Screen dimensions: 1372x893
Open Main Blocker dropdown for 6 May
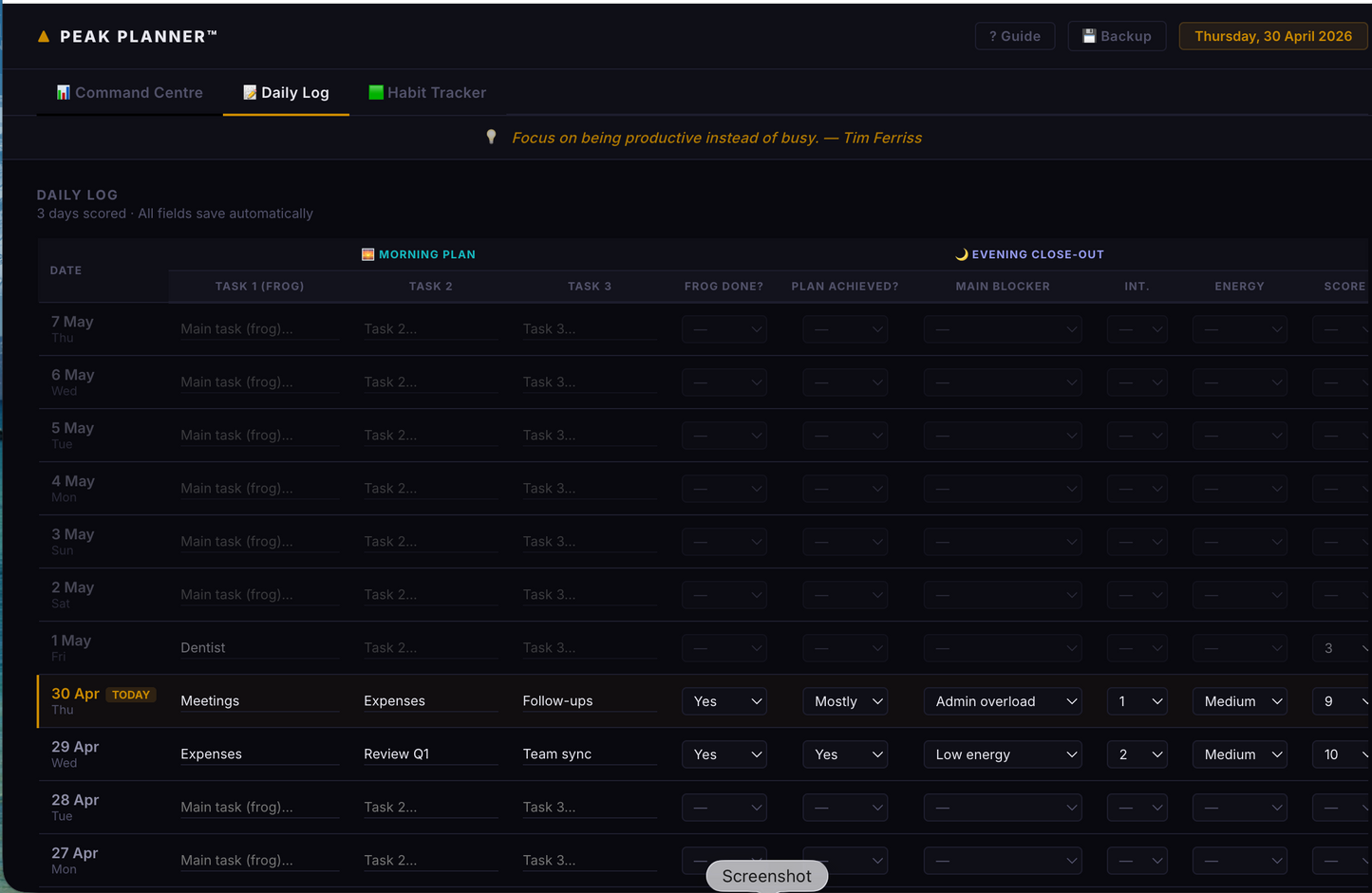(1003, 382)
